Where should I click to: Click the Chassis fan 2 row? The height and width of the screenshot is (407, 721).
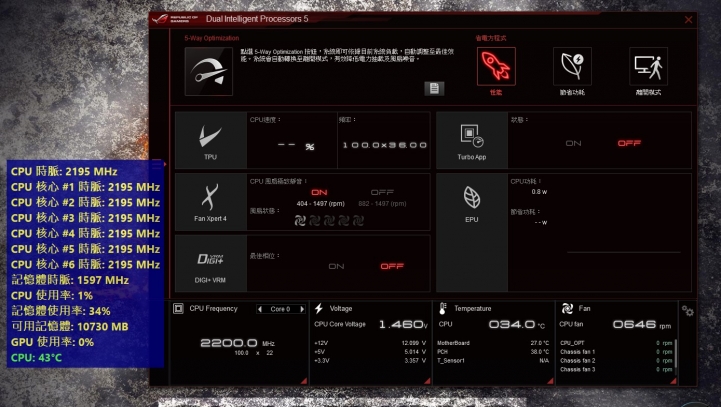[616, 361]
